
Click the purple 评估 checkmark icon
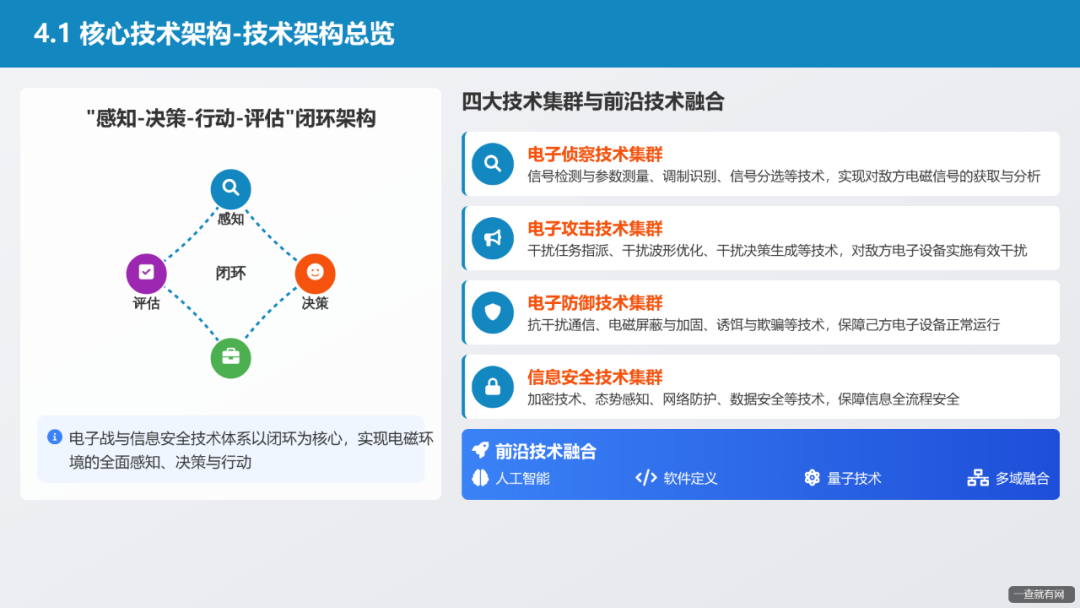click(146, 271)
